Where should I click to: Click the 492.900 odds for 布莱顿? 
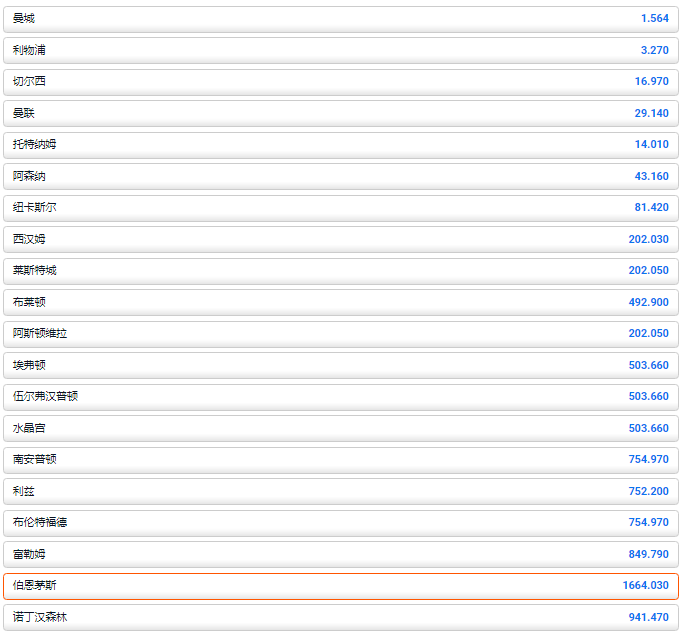[x=648, y=302]
